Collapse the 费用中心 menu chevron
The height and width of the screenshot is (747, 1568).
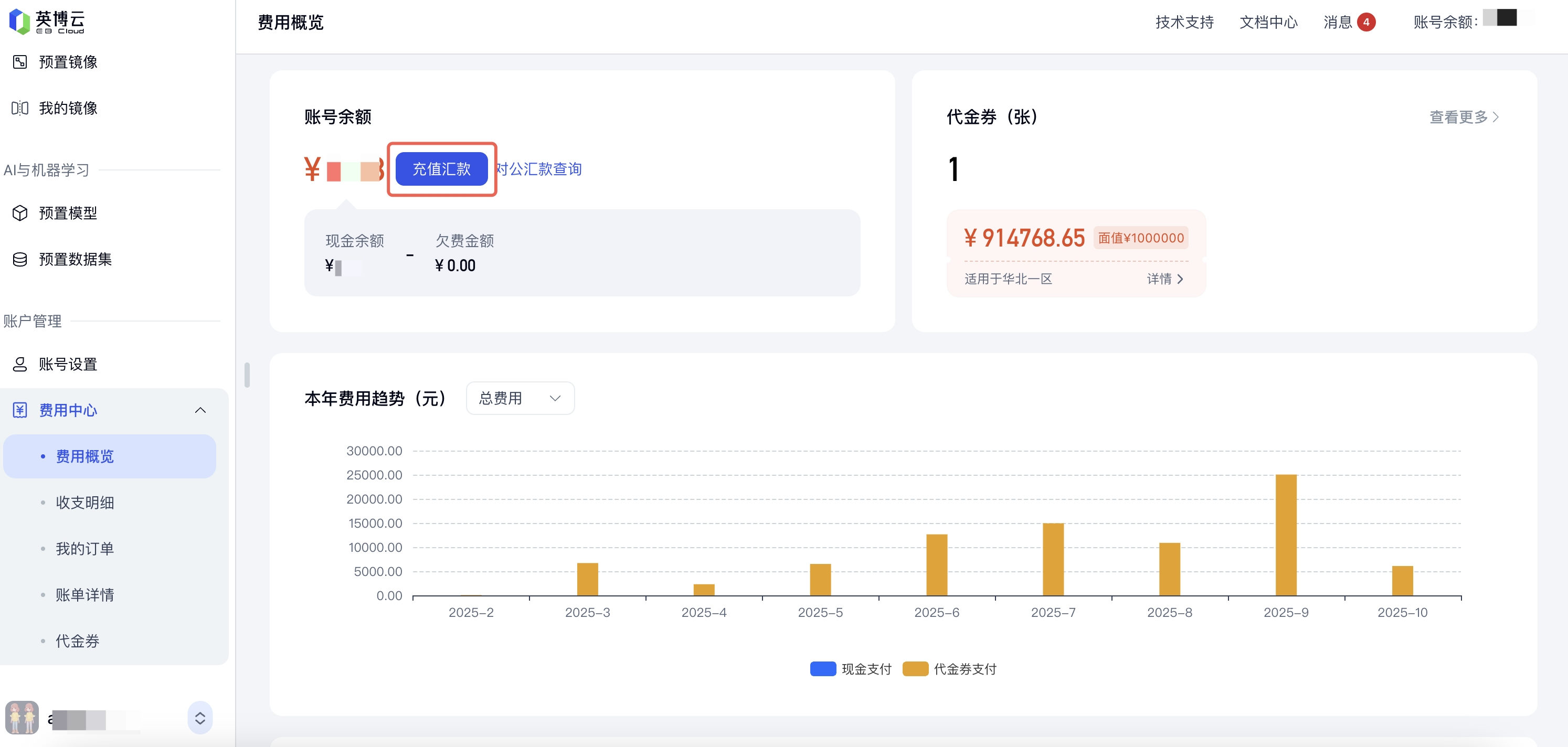[199, 410]
